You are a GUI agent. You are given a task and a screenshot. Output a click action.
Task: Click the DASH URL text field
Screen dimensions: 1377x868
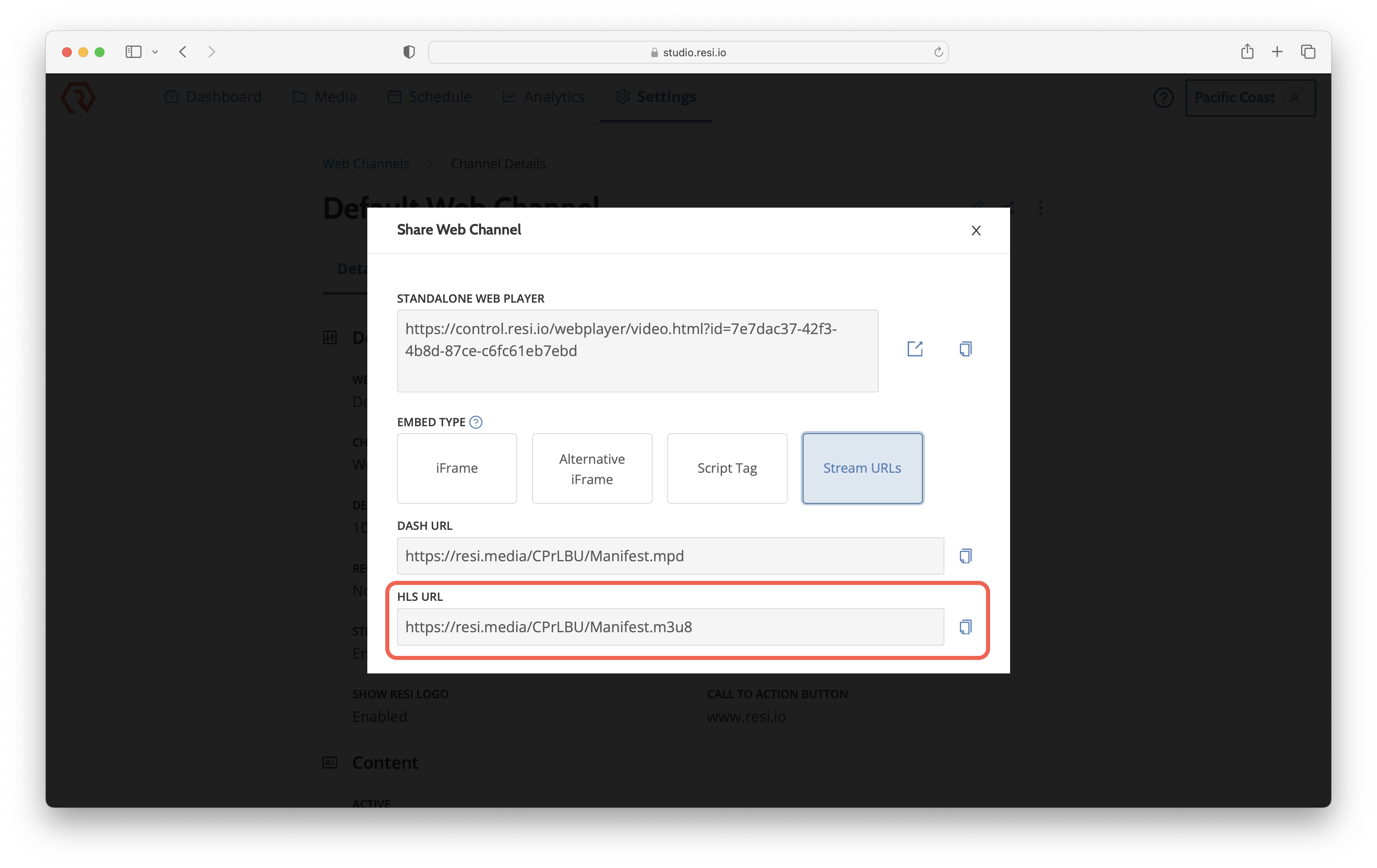click(670, 556)
